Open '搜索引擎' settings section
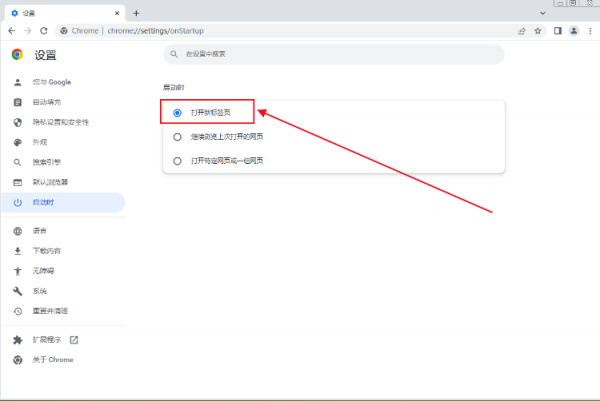This screenshot has width=600, height=401. (46, 162)
